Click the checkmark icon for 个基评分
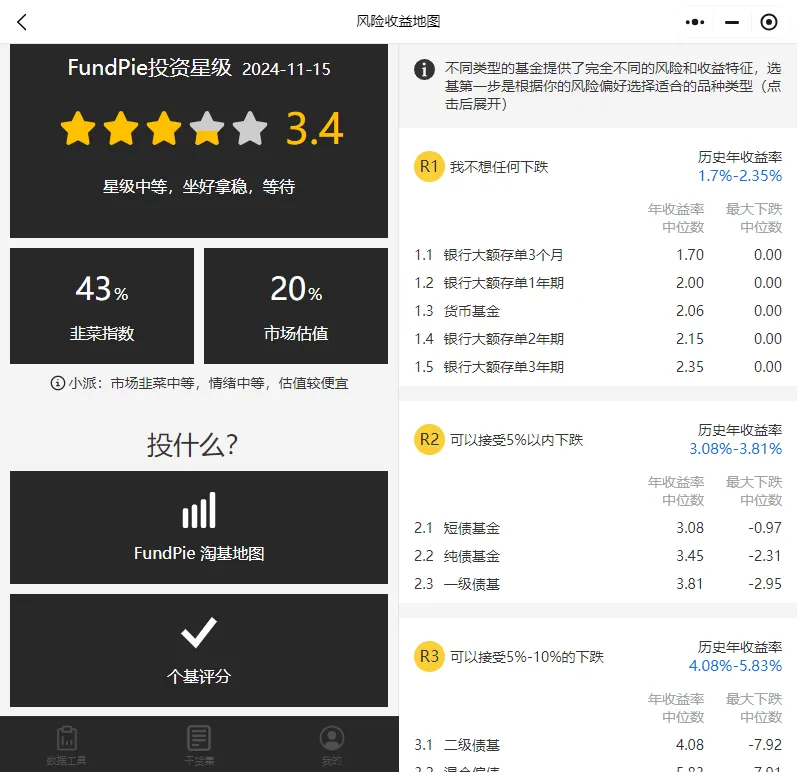The height and width of the screenshot is (772, 797). point(199,632)
